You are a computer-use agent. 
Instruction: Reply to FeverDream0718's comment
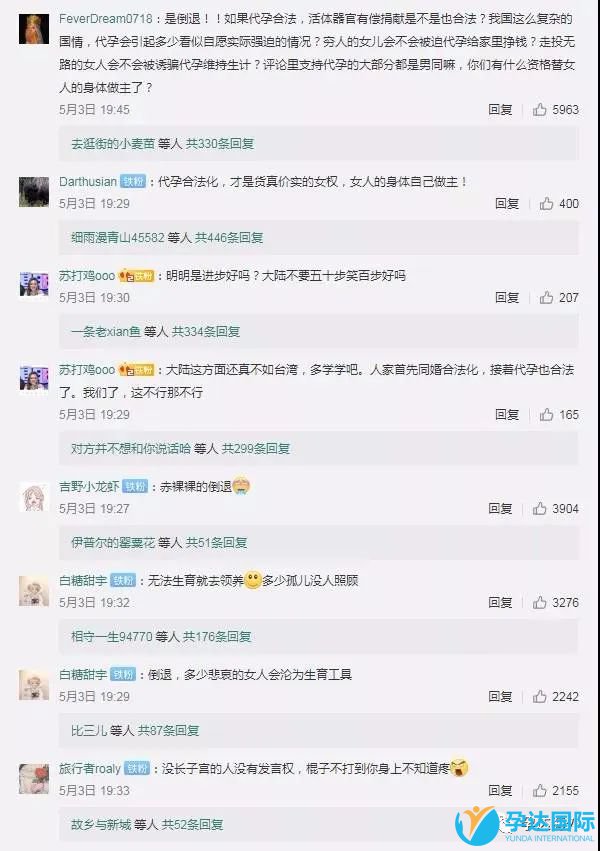point(500,110)
